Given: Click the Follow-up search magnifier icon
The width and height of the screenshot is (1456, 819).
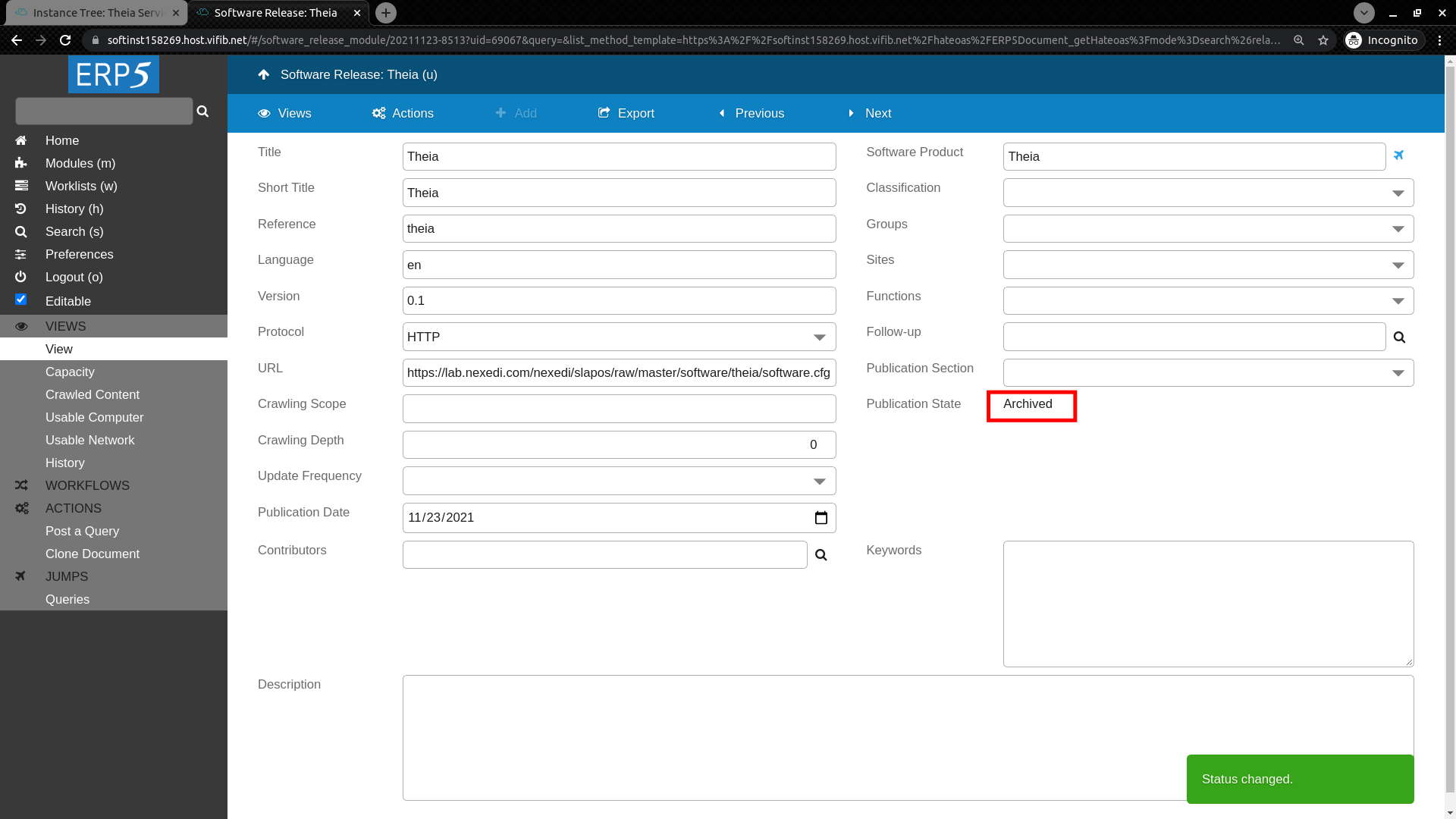Looking at the screenshot, I should pos(1400,337).
